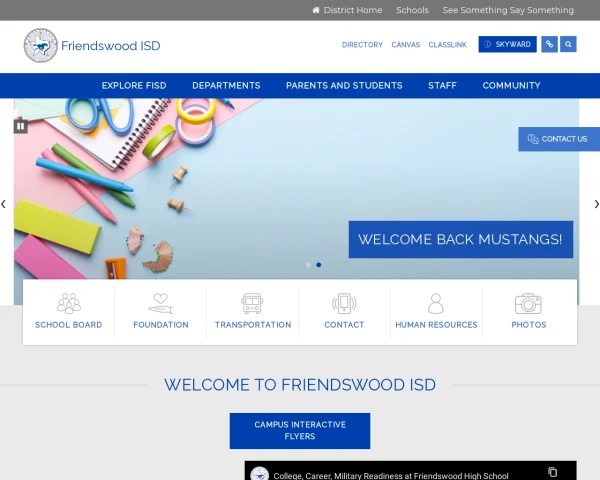Open the Photos text link
The width and height of the screenshot is (600, 480).
coord(529,325)
